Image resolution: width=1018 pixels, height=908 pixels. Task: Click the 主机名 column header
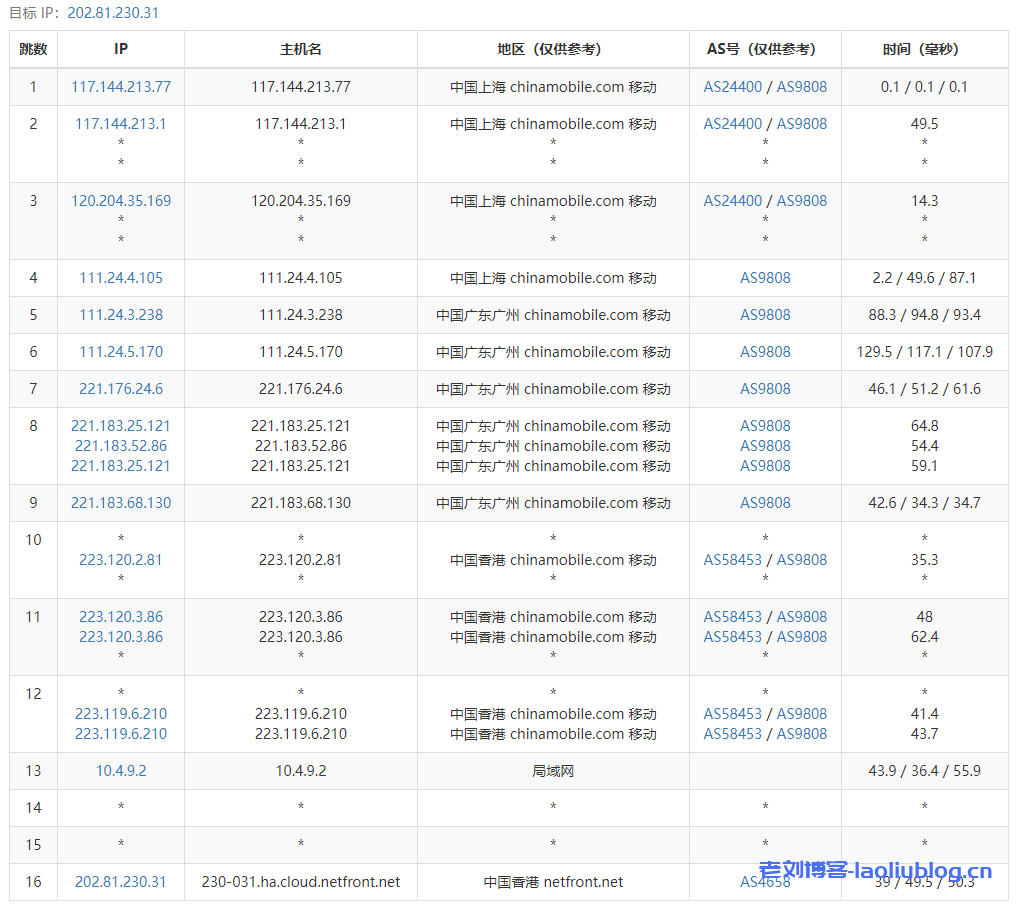point(300,48)
